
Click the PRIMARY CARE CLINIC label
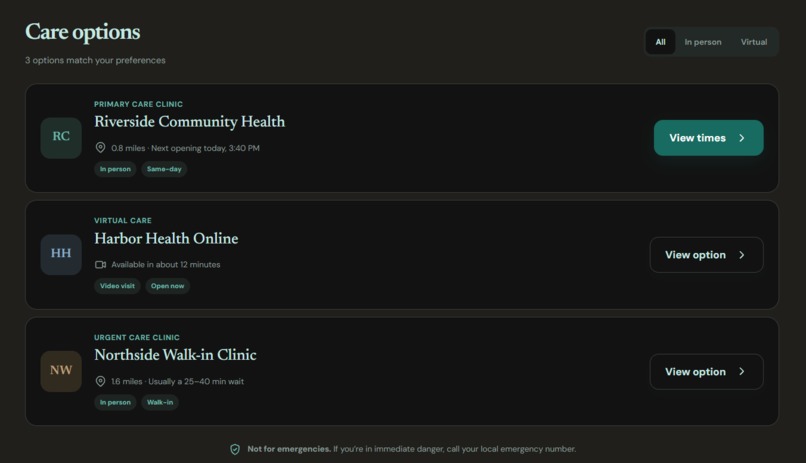(x=138, y=104)
